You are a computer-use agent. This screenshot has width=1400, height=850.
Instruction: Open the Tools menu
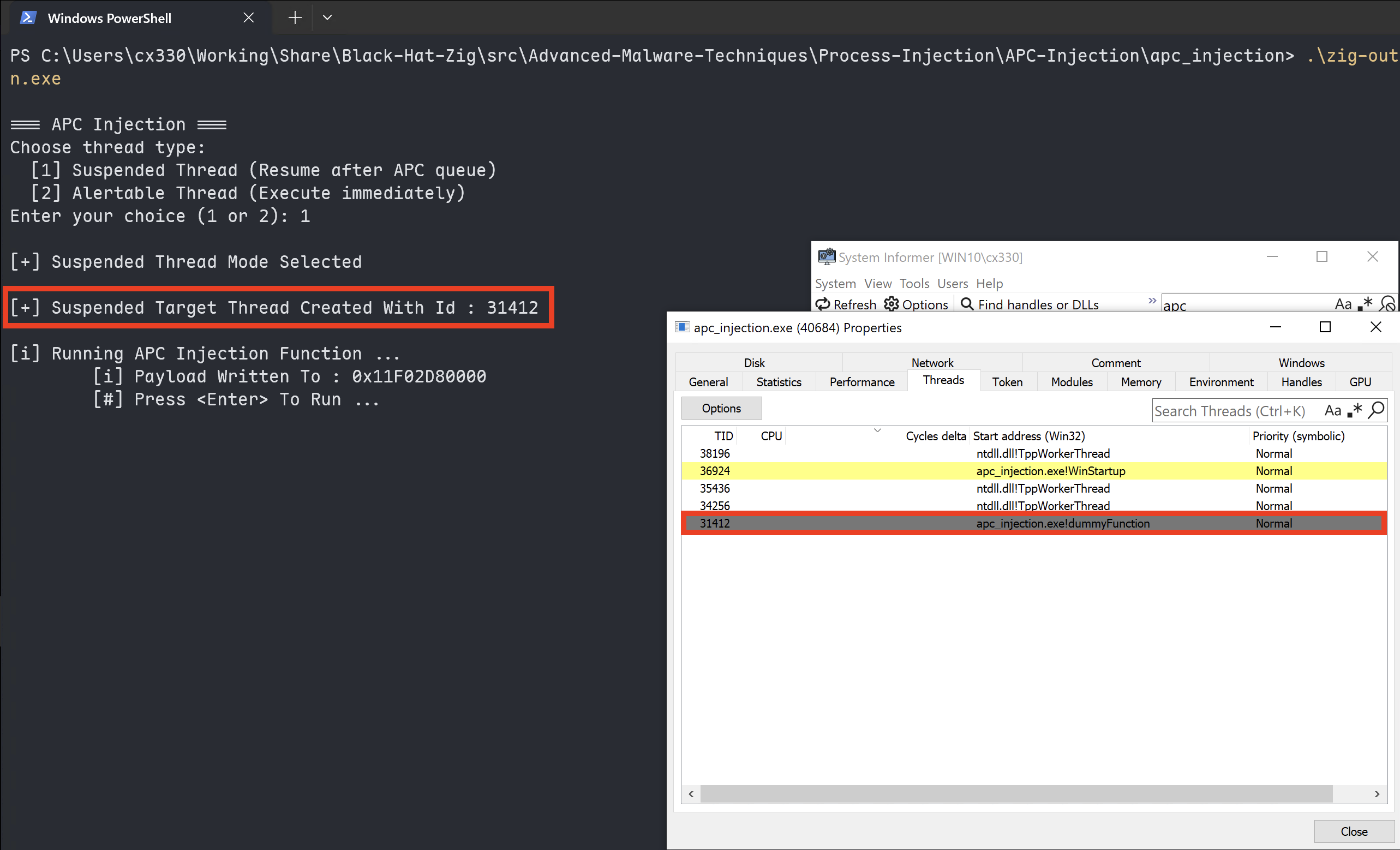[914, 284]
